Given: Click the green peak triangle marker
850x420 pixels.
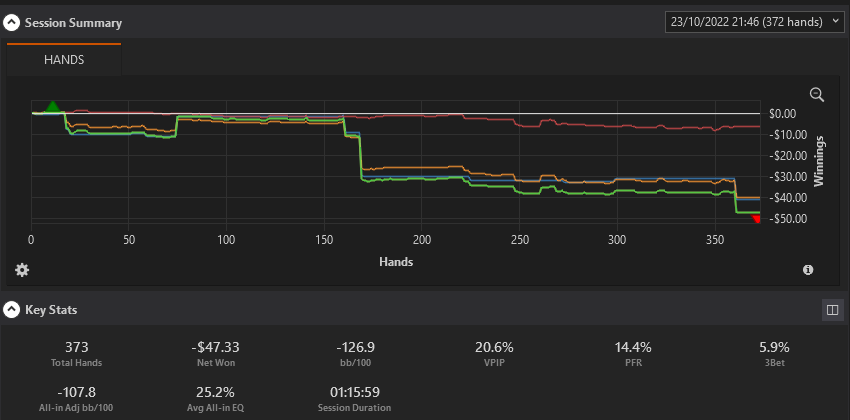Looking at the screenshot, I should click(52, 106).
